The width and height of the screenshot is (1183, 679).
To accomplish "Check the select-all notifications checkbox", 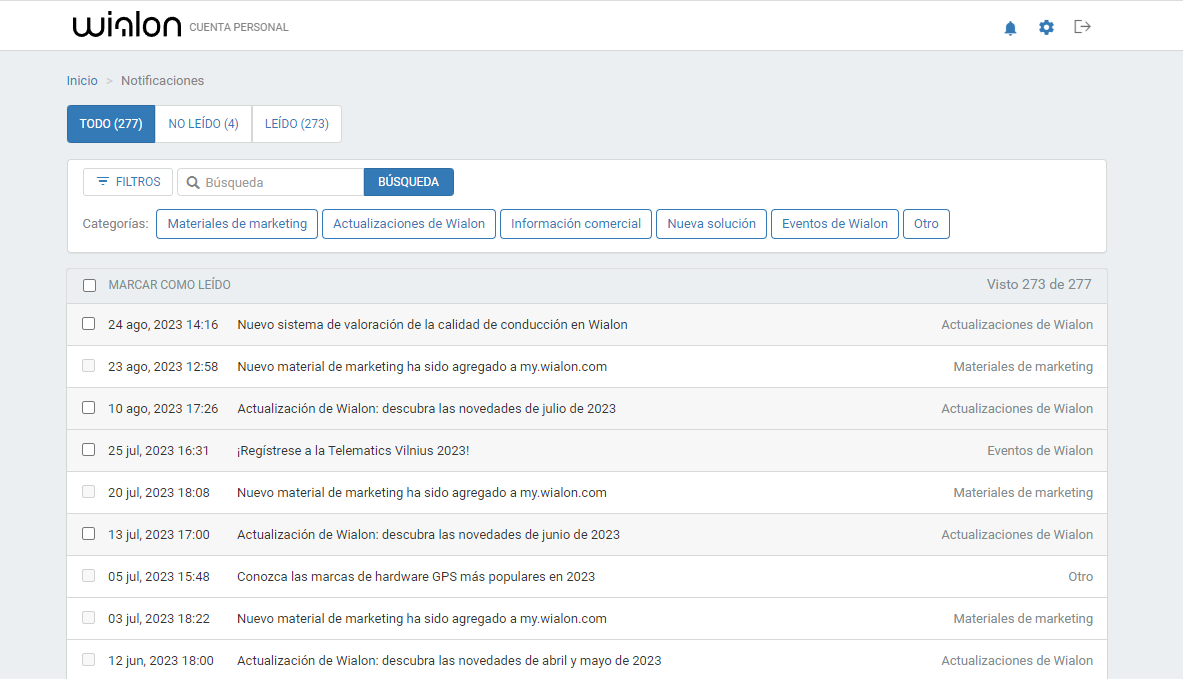I will pos(89,285).
